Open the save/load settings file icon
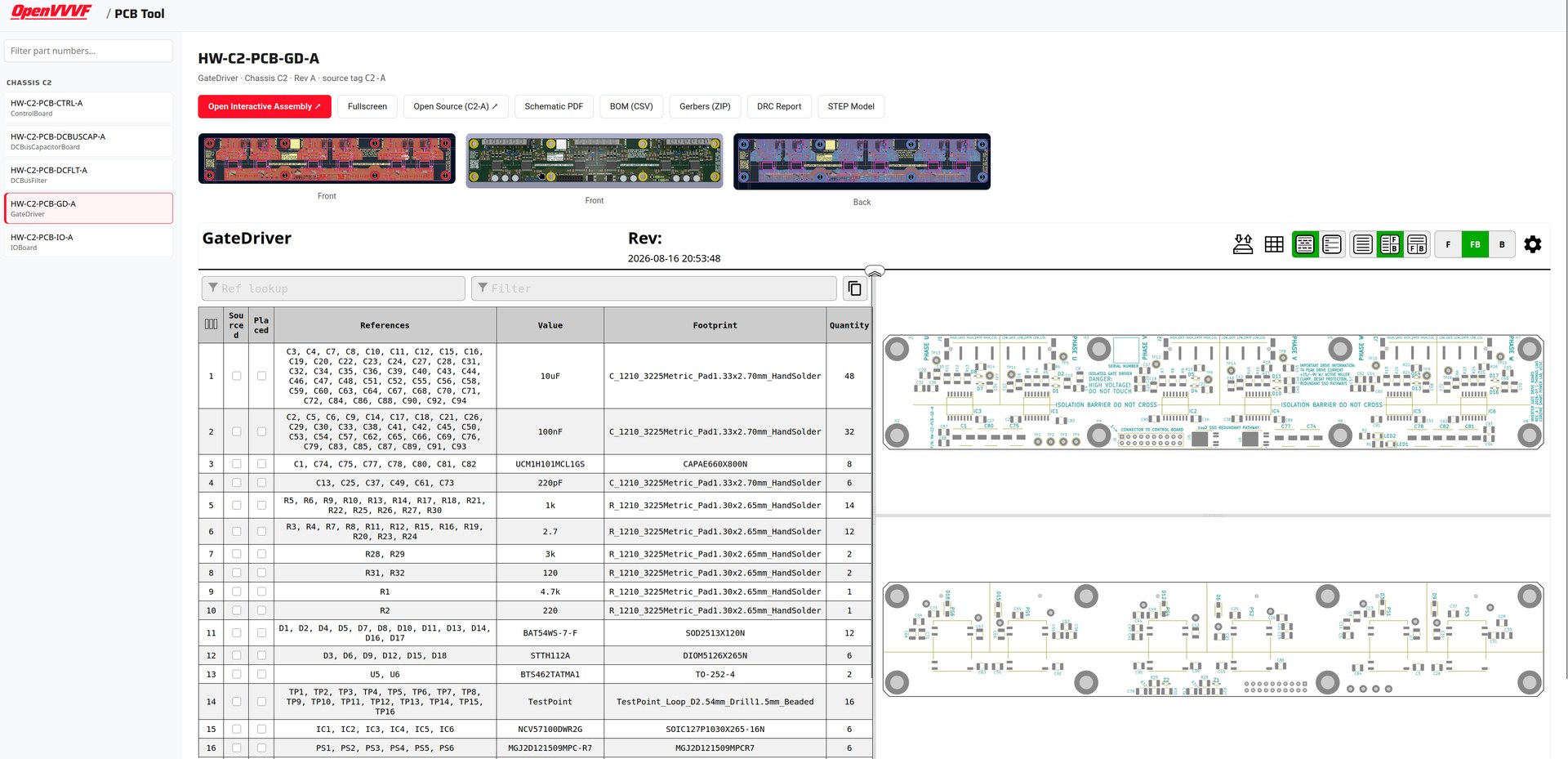 [x=1243, y=244]
